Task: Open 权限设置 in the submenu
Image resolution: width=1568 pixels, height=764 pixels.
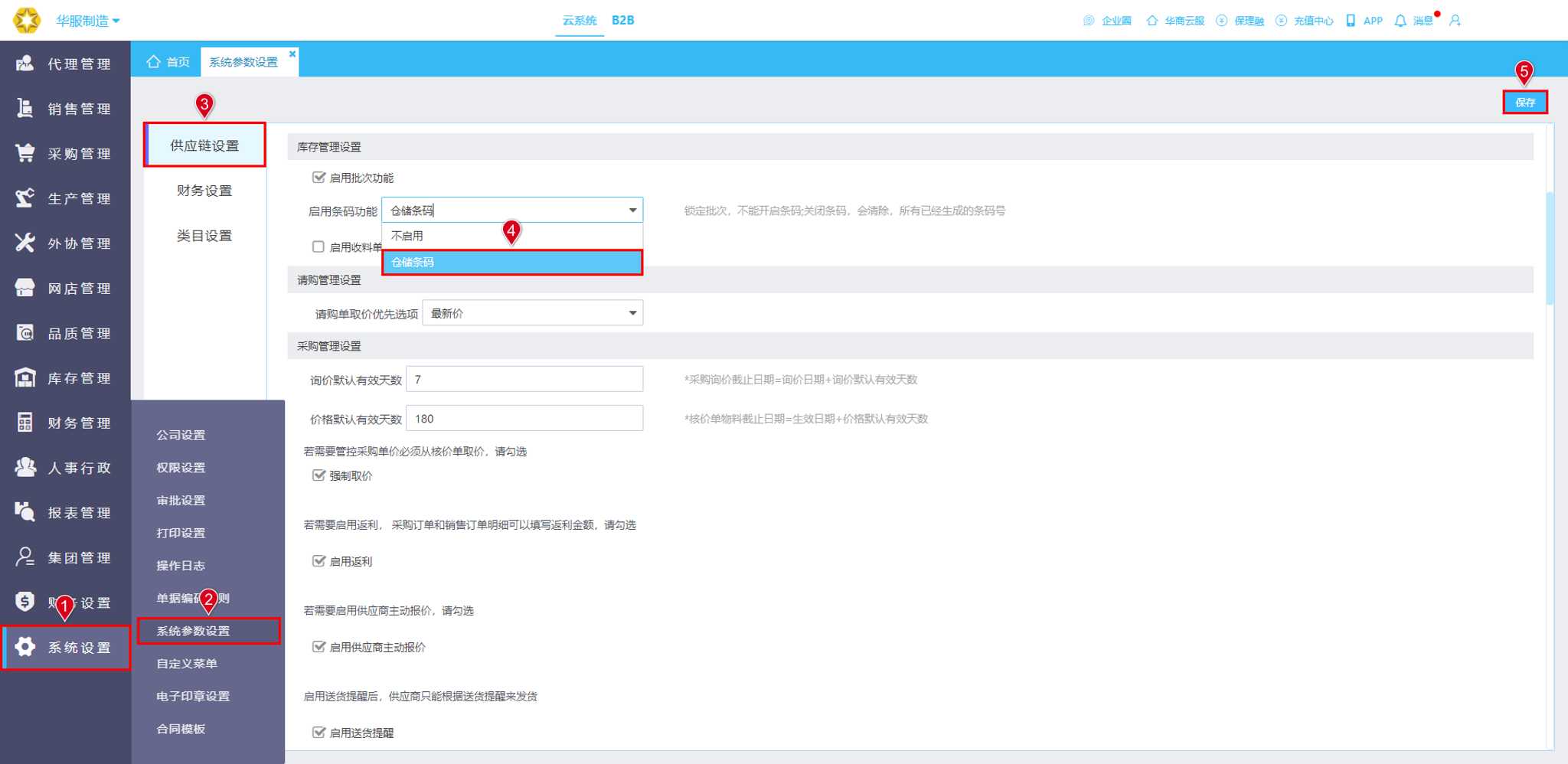Action: [181, 468]
